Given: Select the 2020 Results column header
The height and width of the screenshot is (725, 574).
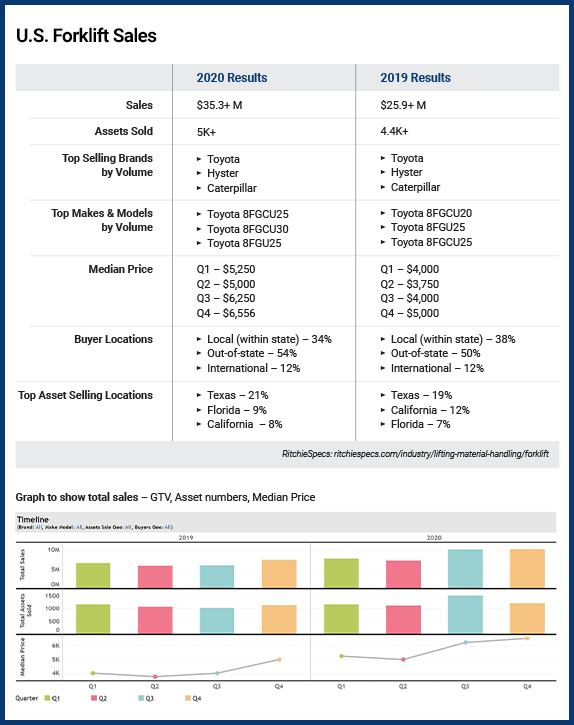Looking at the screenshot, I should (x=232, y=78).
